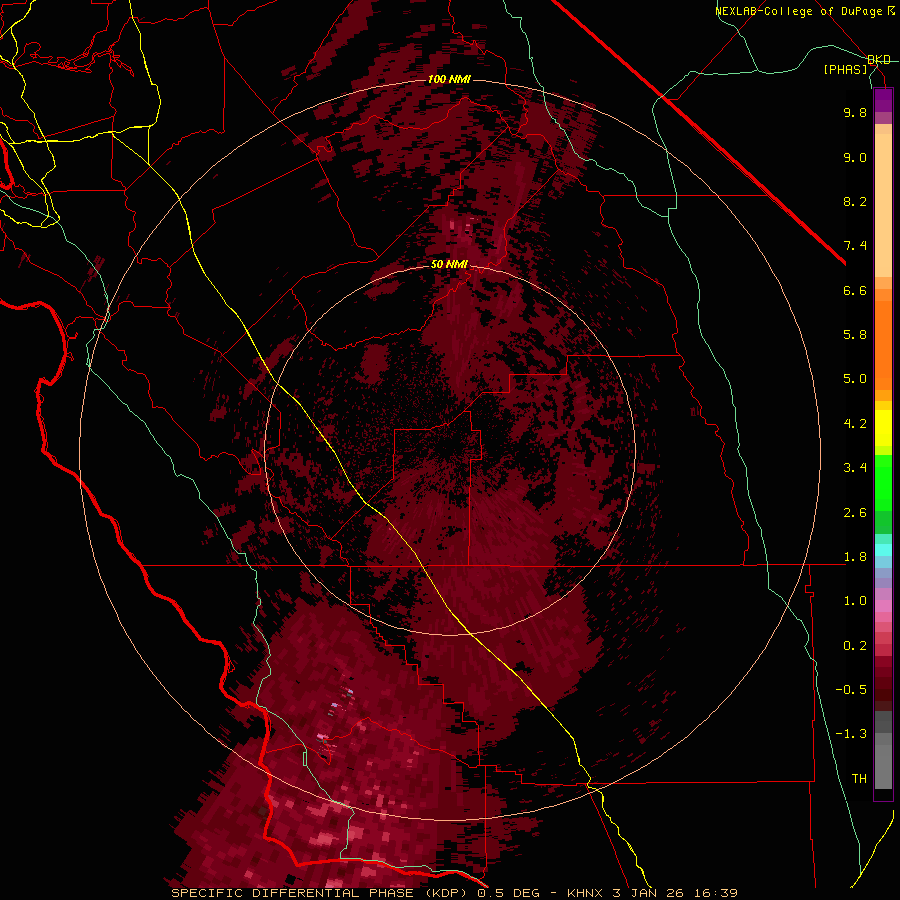The width and height of the screenshot is (900, 900).
Task: Click the -0.5 scale label
Action: (851, 690)
